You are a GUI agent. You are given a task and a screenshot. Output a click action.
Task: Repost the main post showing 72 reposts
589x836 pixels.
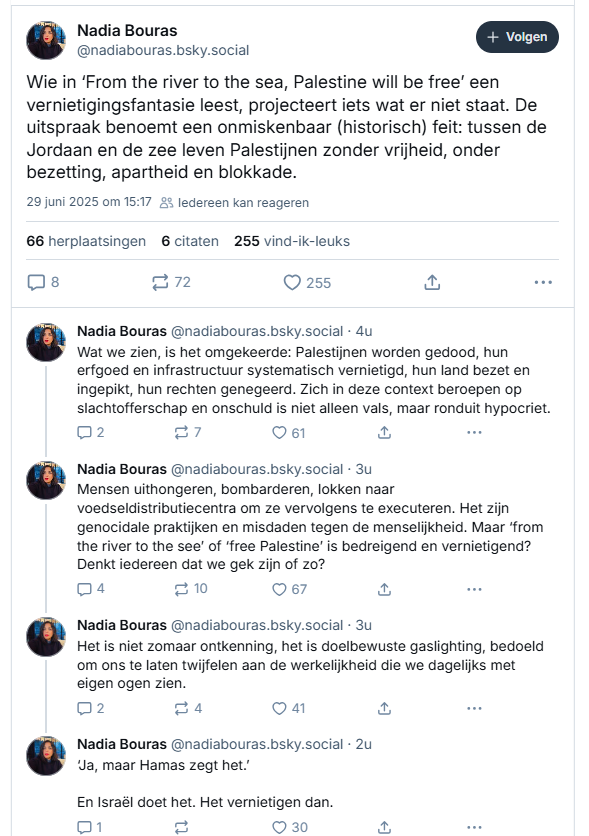coord(171,282)
